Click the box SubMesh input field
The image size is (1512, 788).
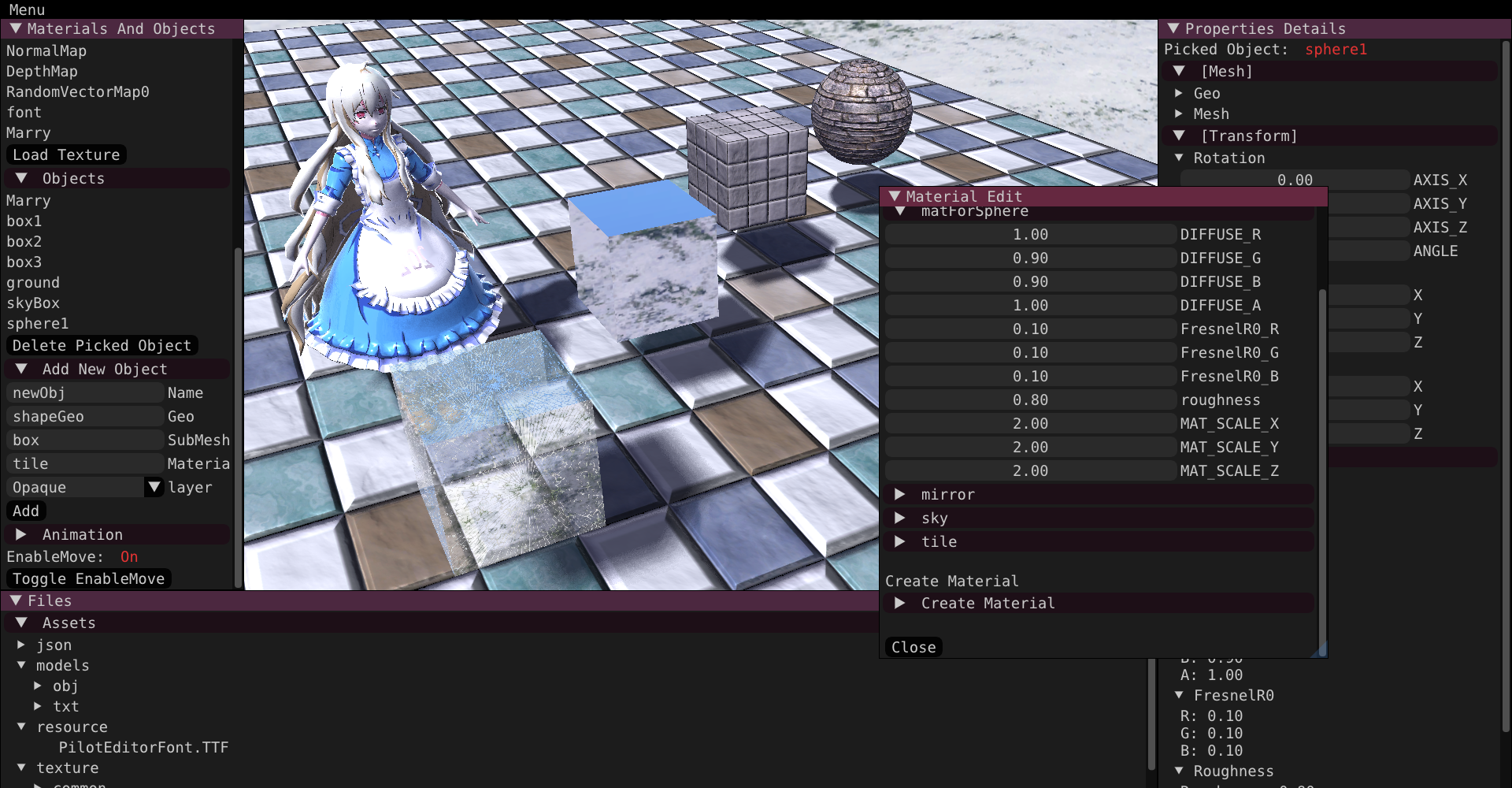pyautogui.click(x=85, y=440)
